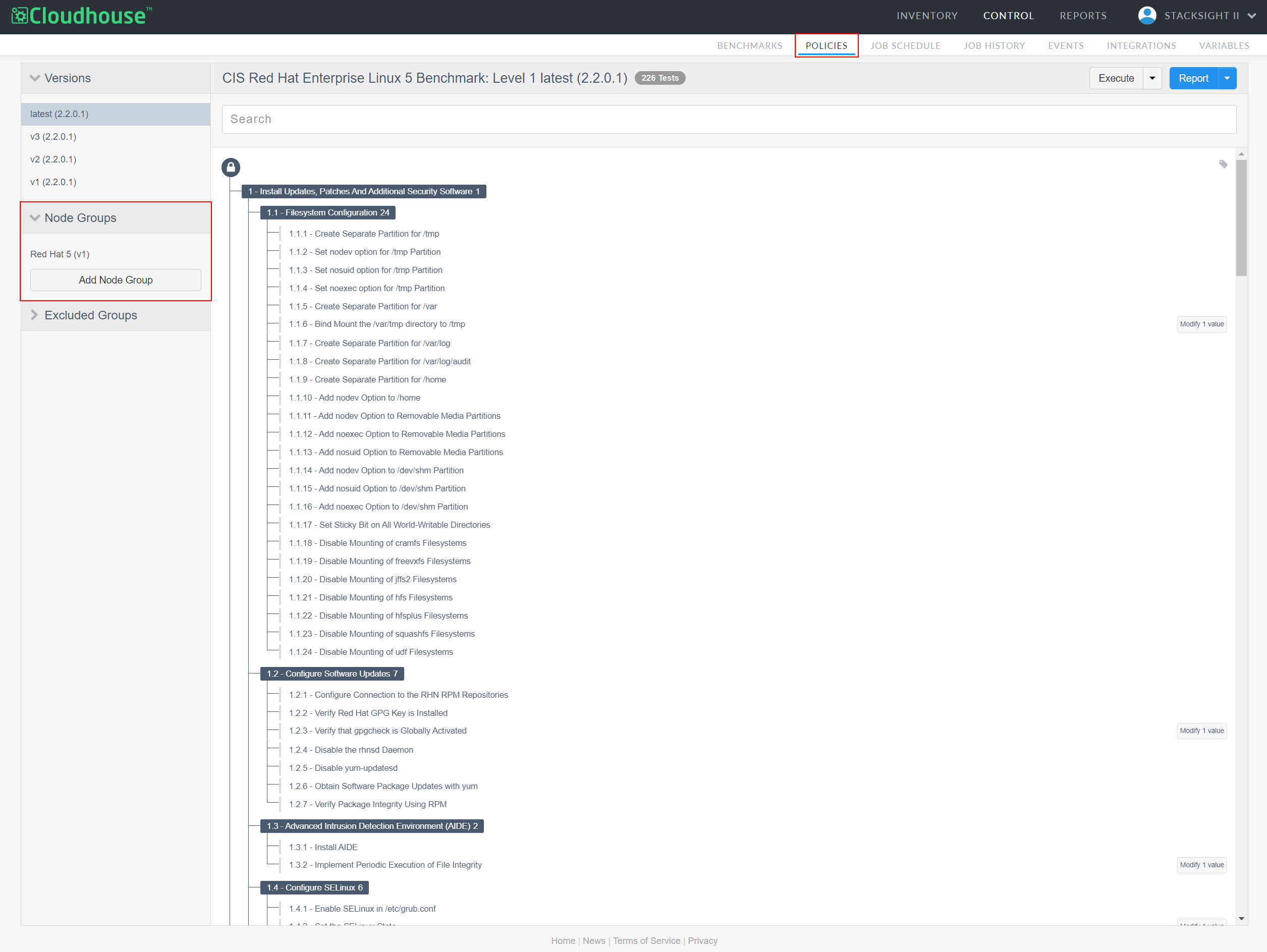Image resolution: width=1267 pixels, height=952 pixels.
Task: Select the Policies tab
Action: click(826, 46)
